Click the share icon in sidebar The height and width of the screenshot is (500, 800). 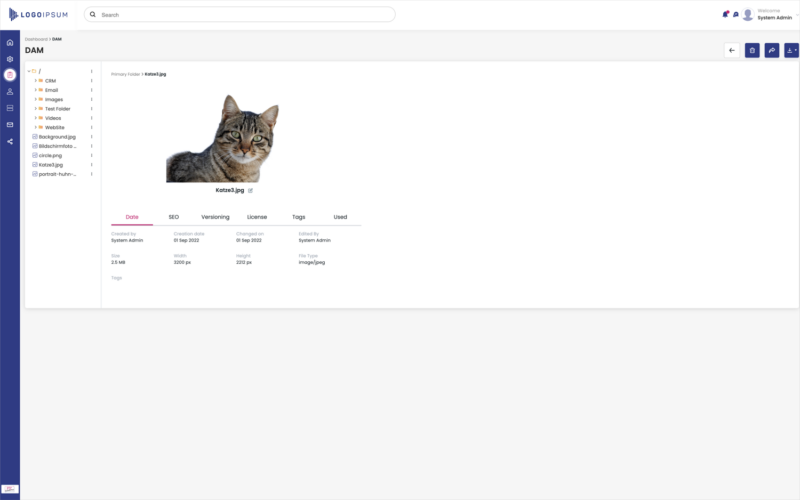(10, 141)
